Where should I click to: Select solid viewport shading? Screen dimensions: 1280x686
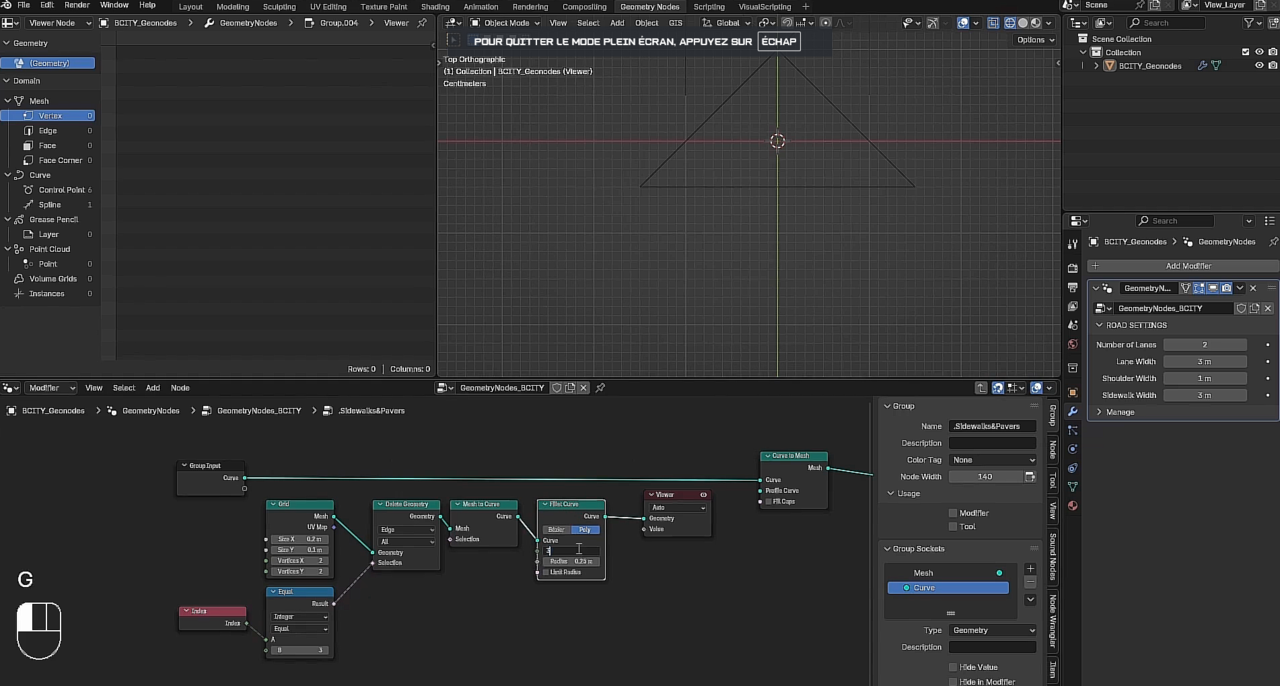point(1023,23)
